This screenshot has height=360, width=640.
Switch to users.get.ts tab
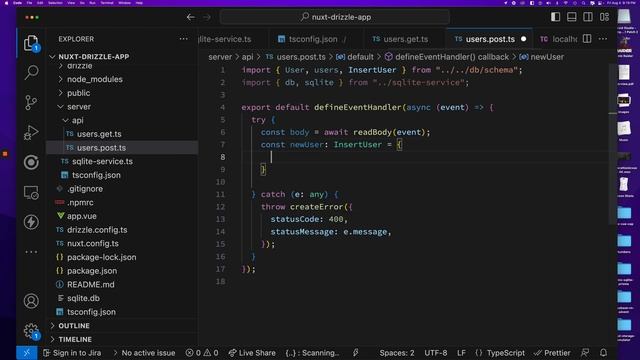tap(405, 39)
